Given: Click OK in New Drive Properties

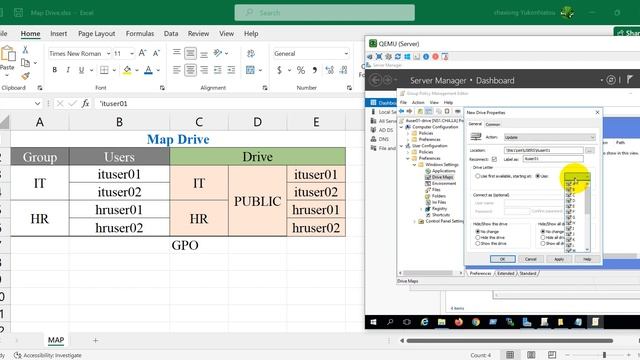Looking at the screenshot, I should [502, 259].
